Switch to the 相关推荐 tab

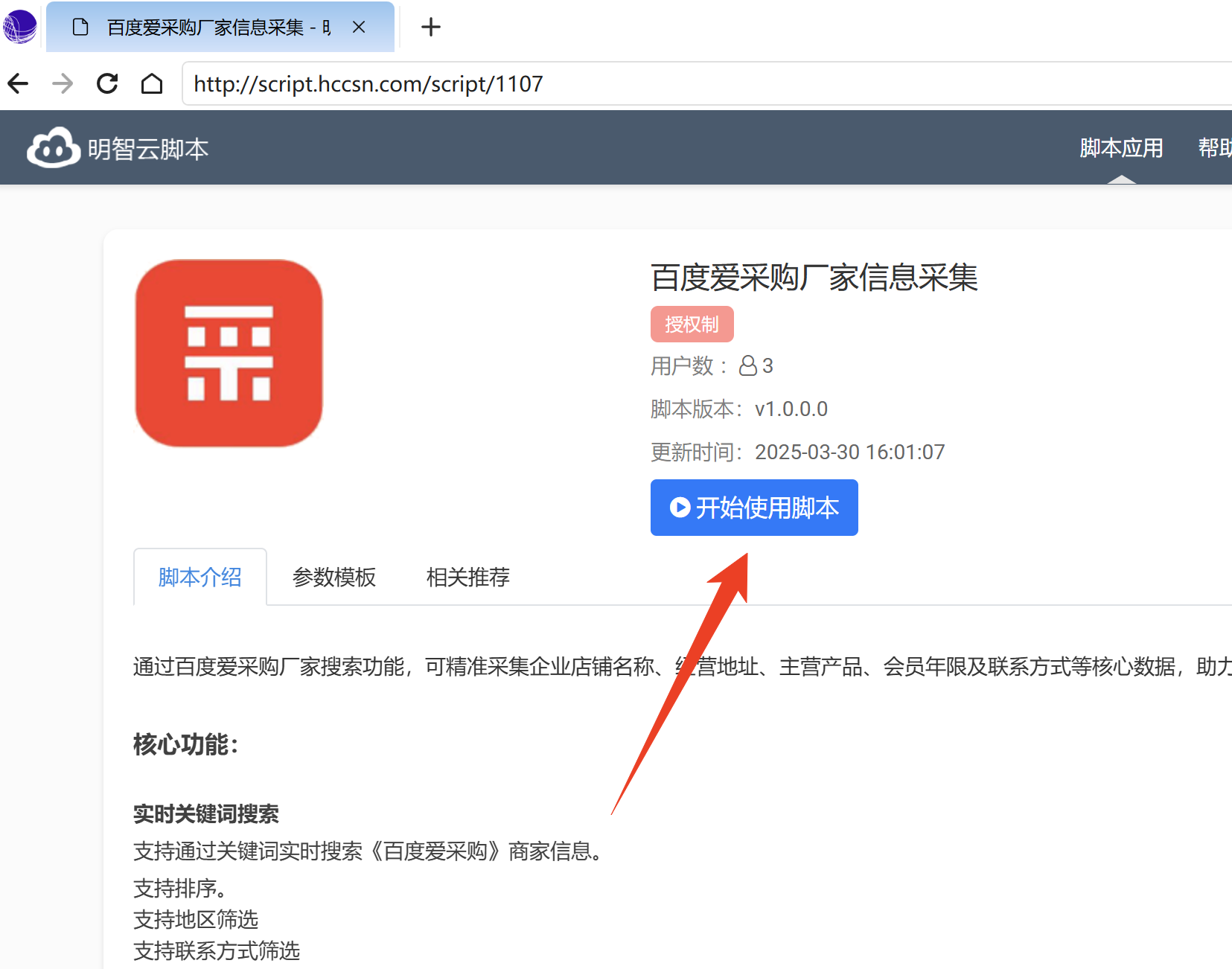pos(468,577)
